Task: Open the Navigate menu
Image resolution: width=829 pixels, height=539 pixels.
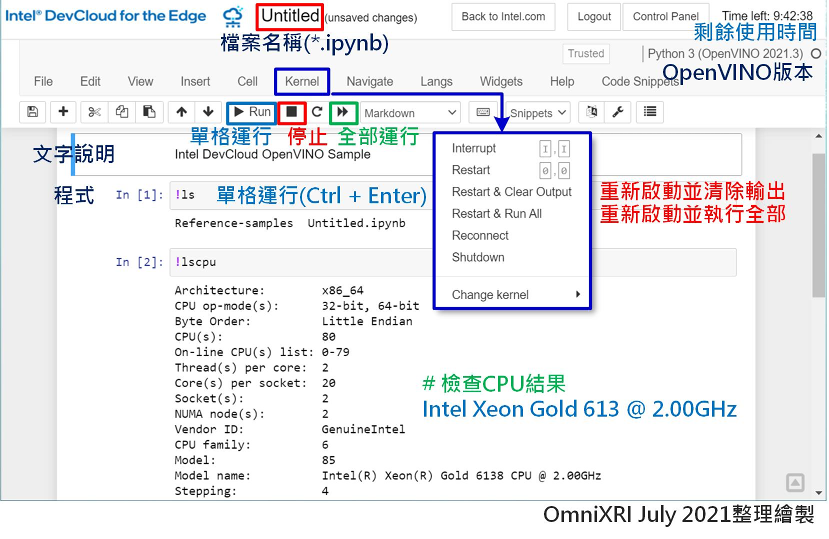Action: point(370,81)
